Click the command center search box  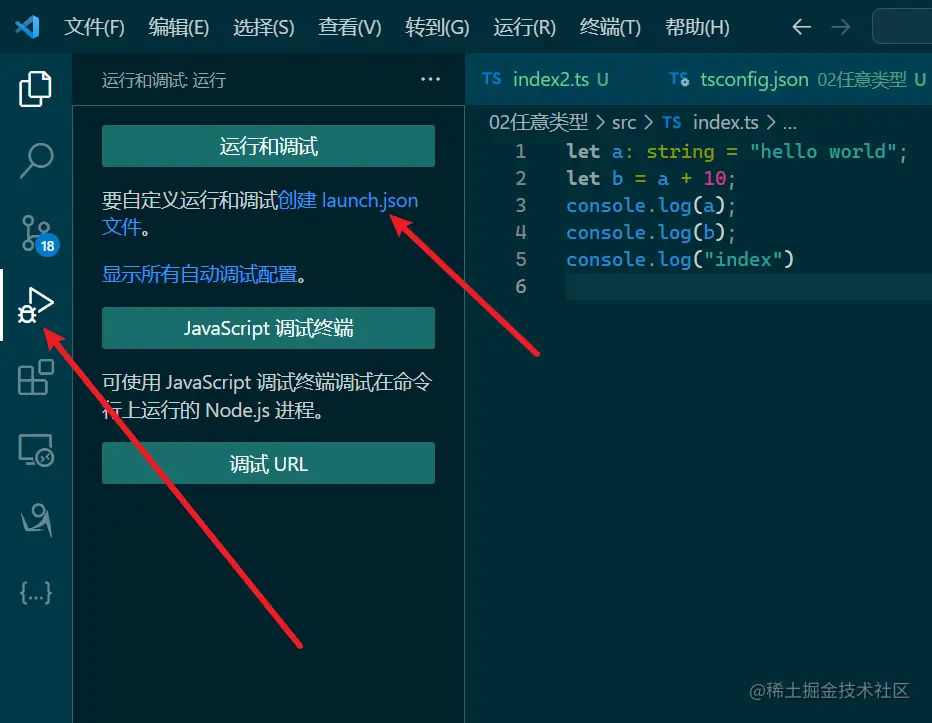click(902, 27)
